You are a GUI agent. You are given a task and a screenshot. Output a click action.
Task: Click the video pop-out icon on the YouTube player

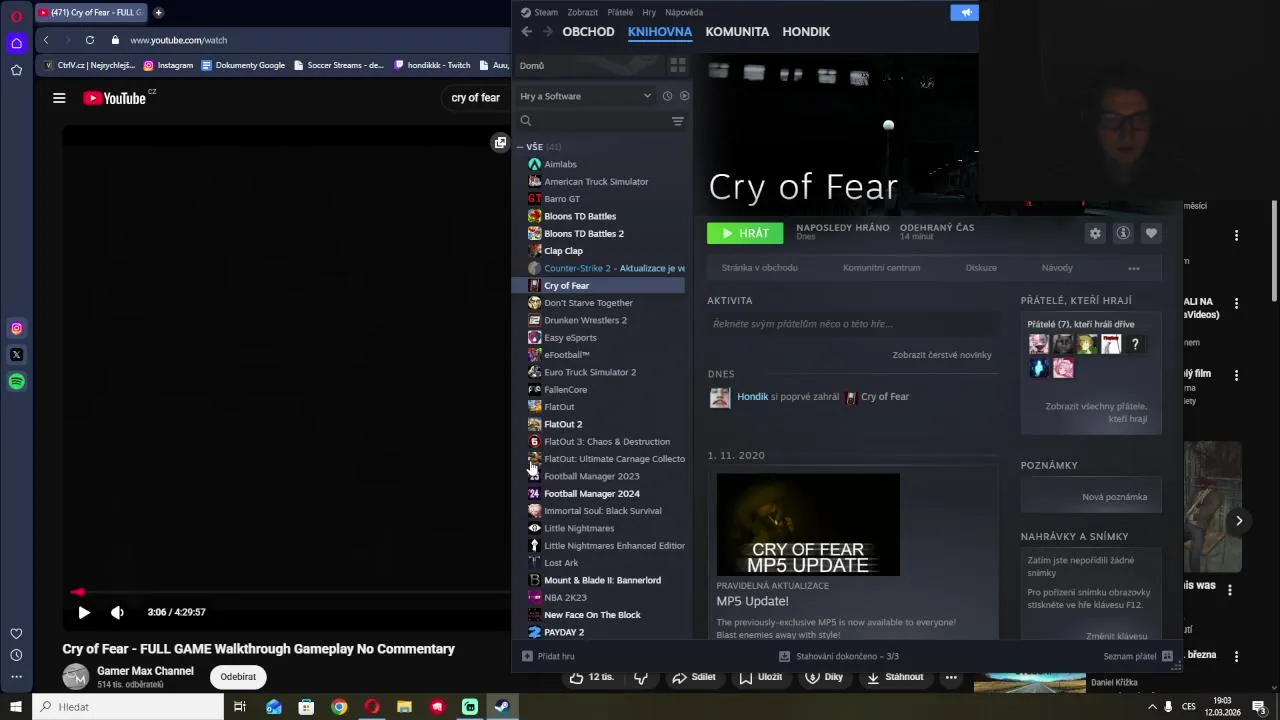500,143
